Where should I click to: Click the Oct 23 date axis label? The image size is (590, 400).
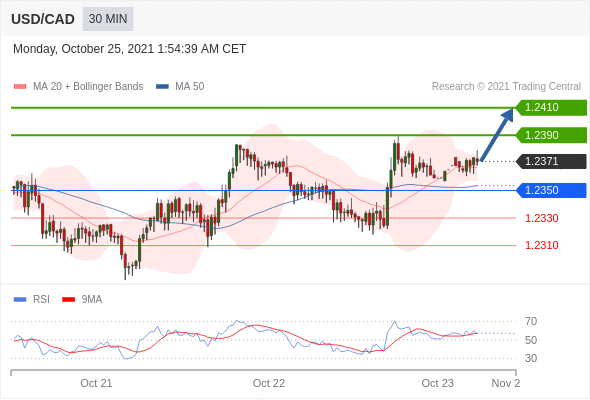click(x=438, y=383)
